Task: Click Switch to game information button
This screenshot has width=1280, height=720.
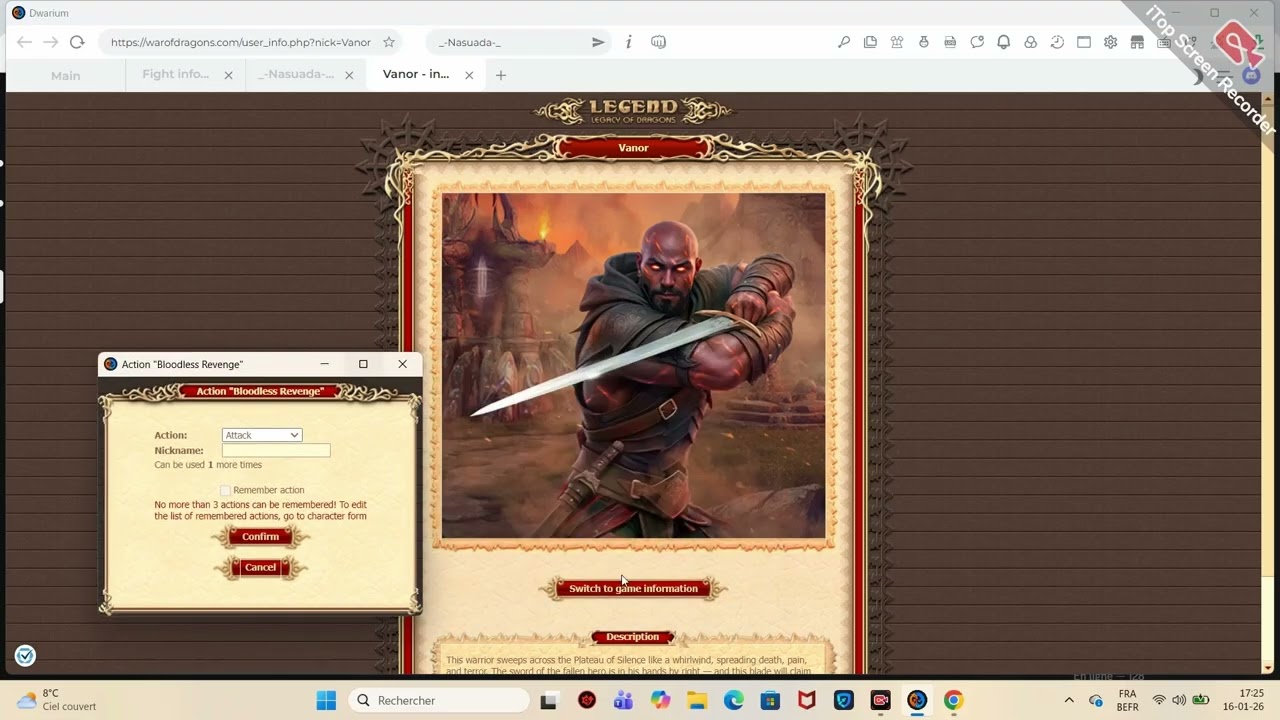Action: point(633,588)
